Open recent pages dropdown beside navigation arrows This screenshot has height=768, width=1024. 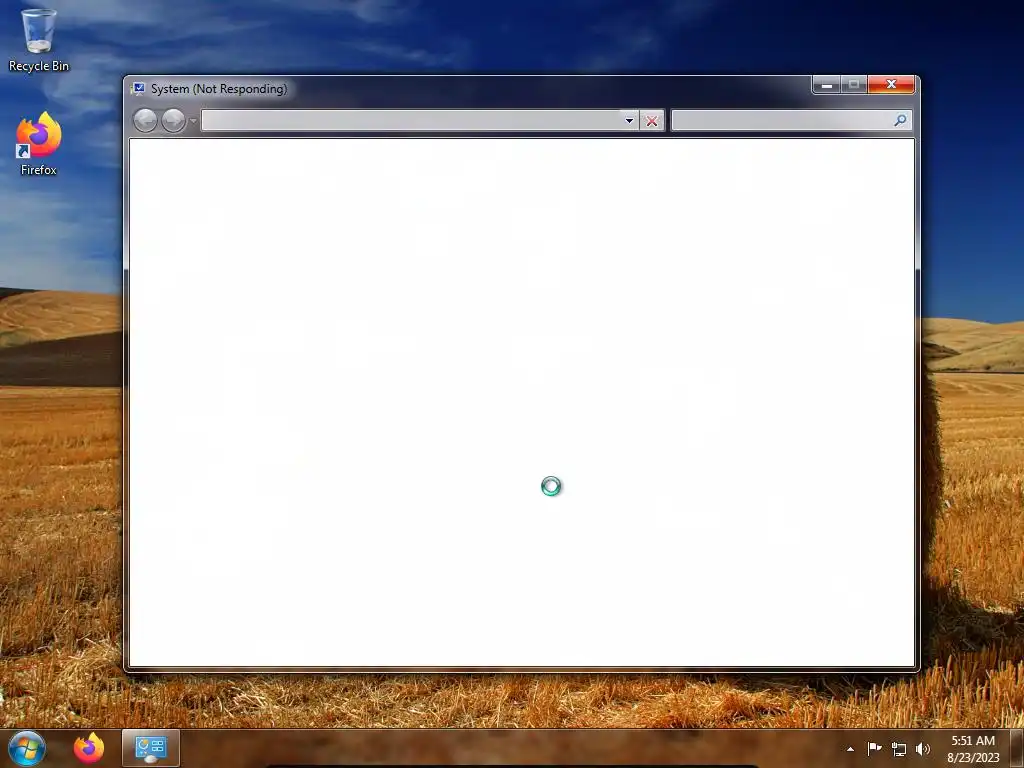click(x=193, y=121)
